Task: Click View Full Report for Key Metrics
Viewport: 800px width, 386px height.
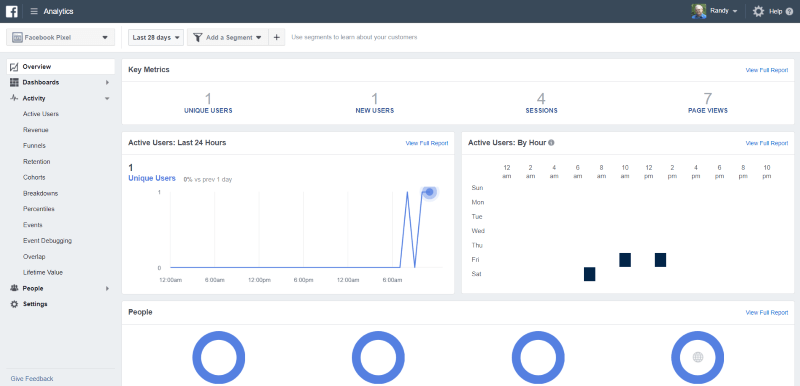Action: (766, 70)
